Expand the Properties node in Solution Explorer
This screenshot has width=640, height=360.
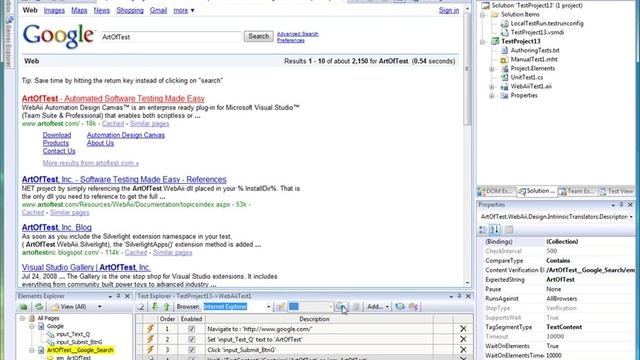click(492, 96)
